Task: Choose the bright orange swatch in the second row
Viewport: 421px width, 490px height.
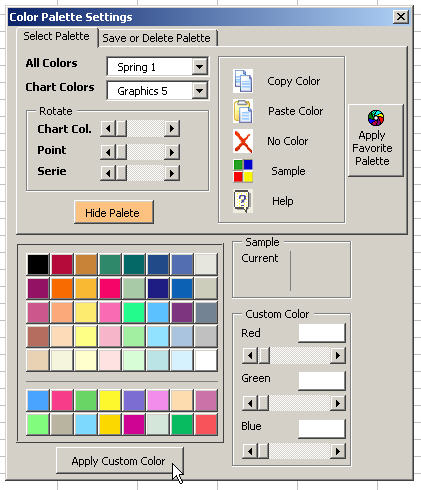Action: tap(62, 288)
